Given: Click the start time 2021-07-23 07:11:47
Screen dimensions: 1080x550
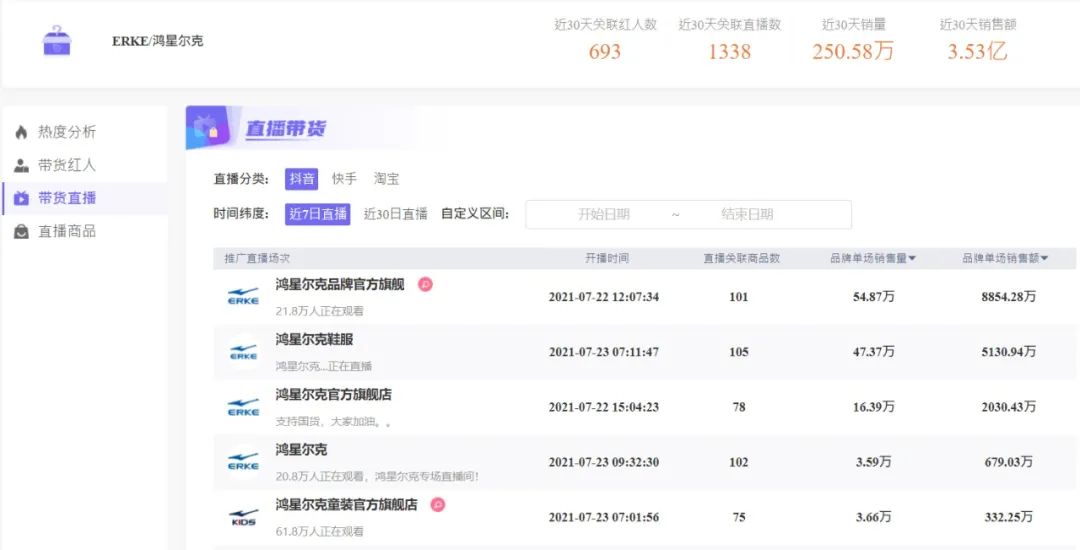Looking at the screenshot, I should coord(603,352).
